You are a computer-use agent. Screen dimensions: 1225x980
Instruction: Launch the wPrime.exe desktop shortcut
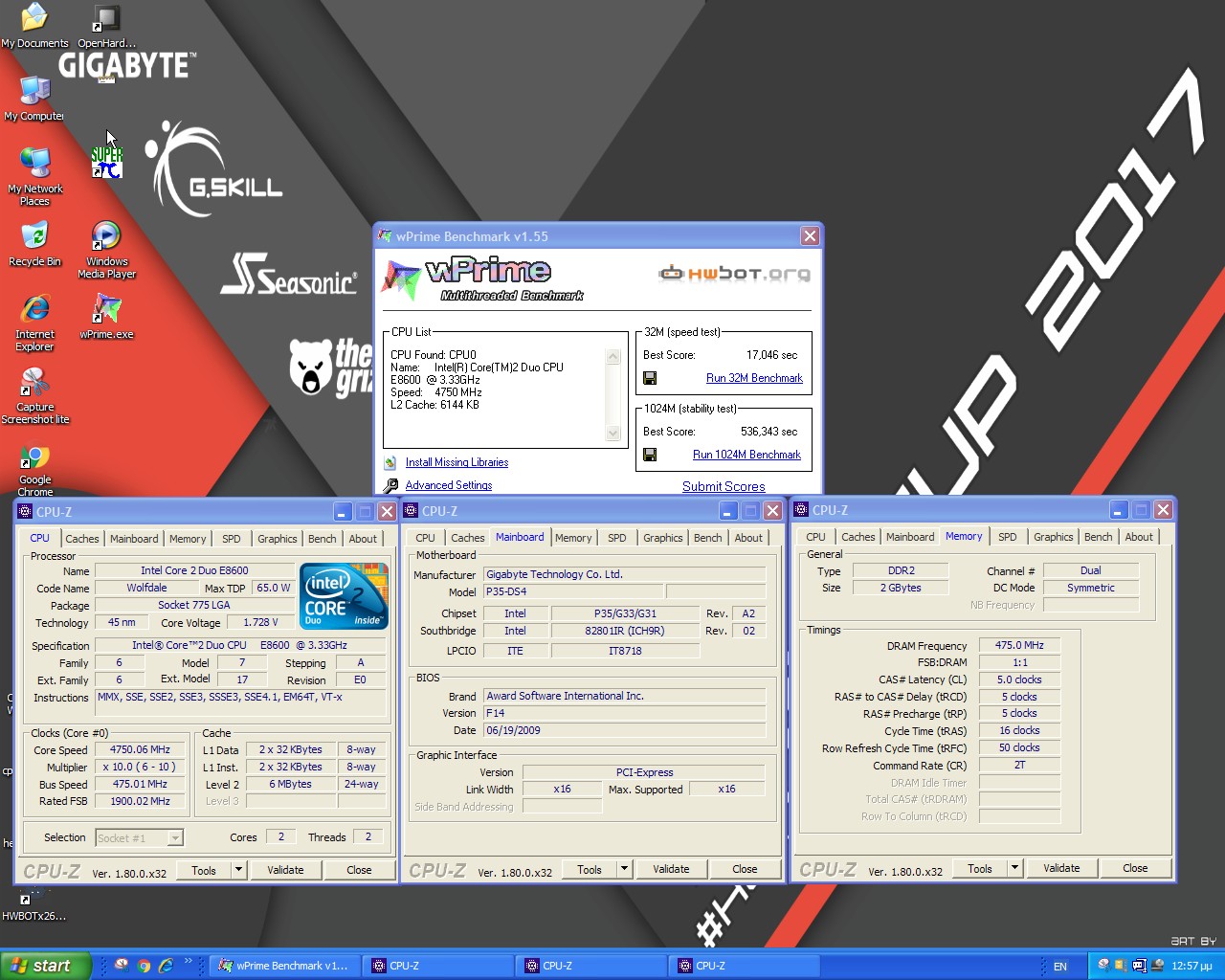click(106, 317)
